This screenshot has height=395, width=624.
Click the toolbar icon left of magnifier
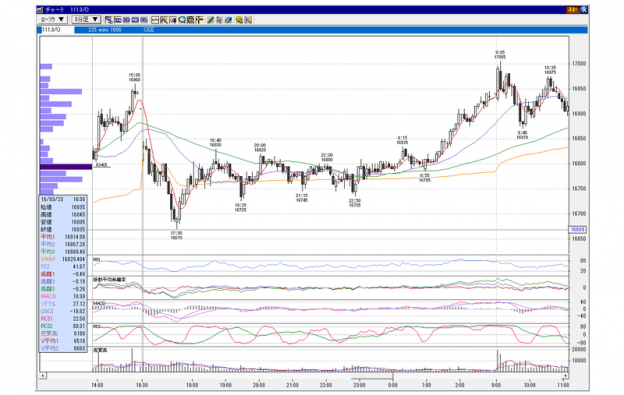[x=173, y=19]
